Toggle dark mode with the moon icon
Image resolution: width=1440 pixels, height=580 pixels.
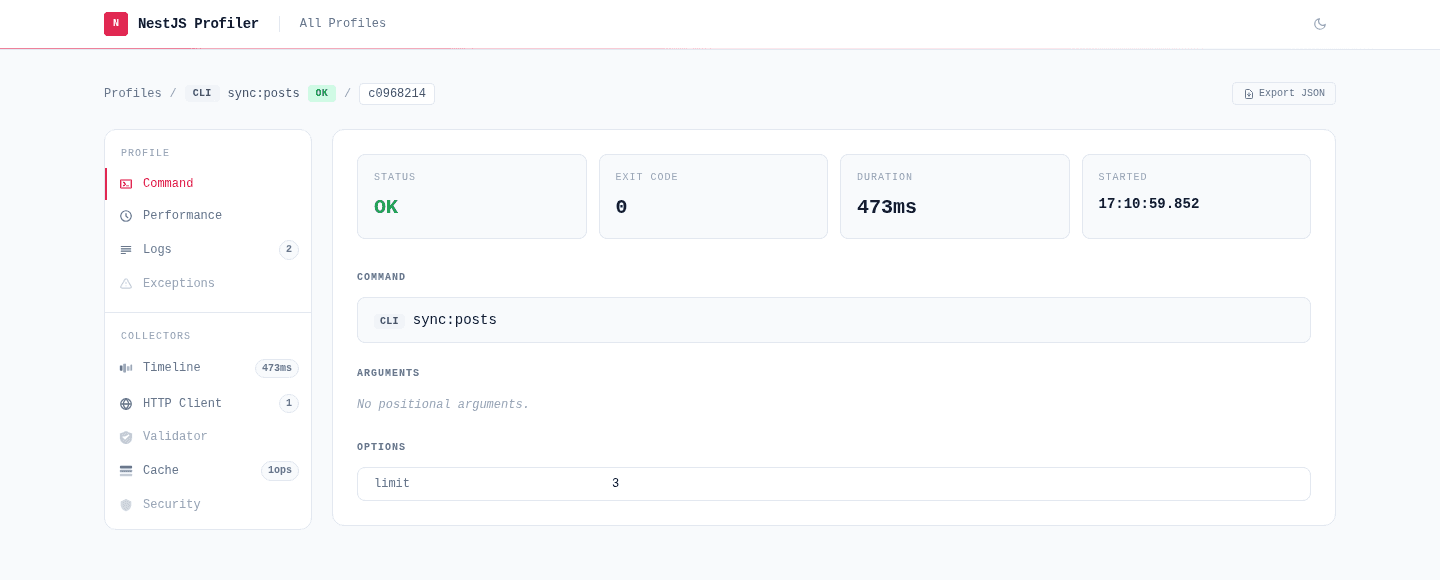pyautogui.click(x=1320, y=24)
